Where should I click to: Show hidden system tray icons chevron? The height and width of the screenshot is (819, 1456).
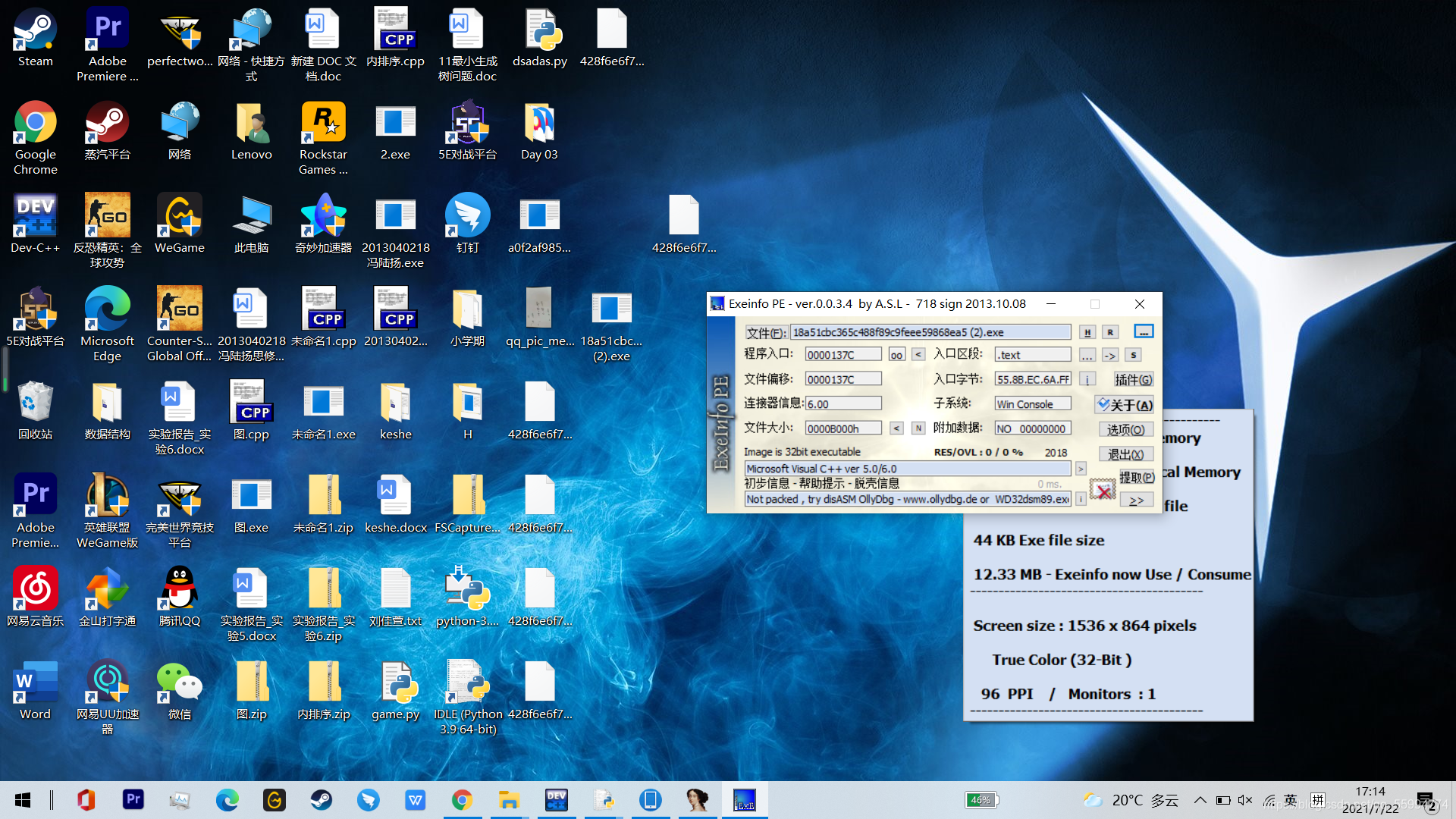pos(1200,800)
